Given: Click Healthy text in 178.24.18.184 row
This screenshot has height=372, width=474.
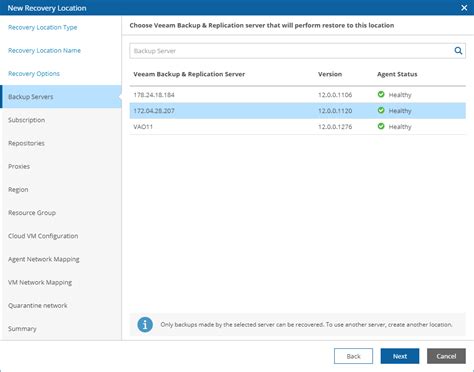Looking at the screenshot, I should point(400,95).
